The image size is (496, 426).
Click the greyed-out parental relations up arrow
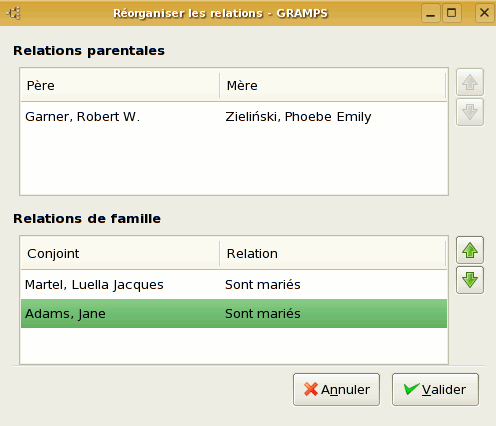pyautogui.click(x=470, y=82)
